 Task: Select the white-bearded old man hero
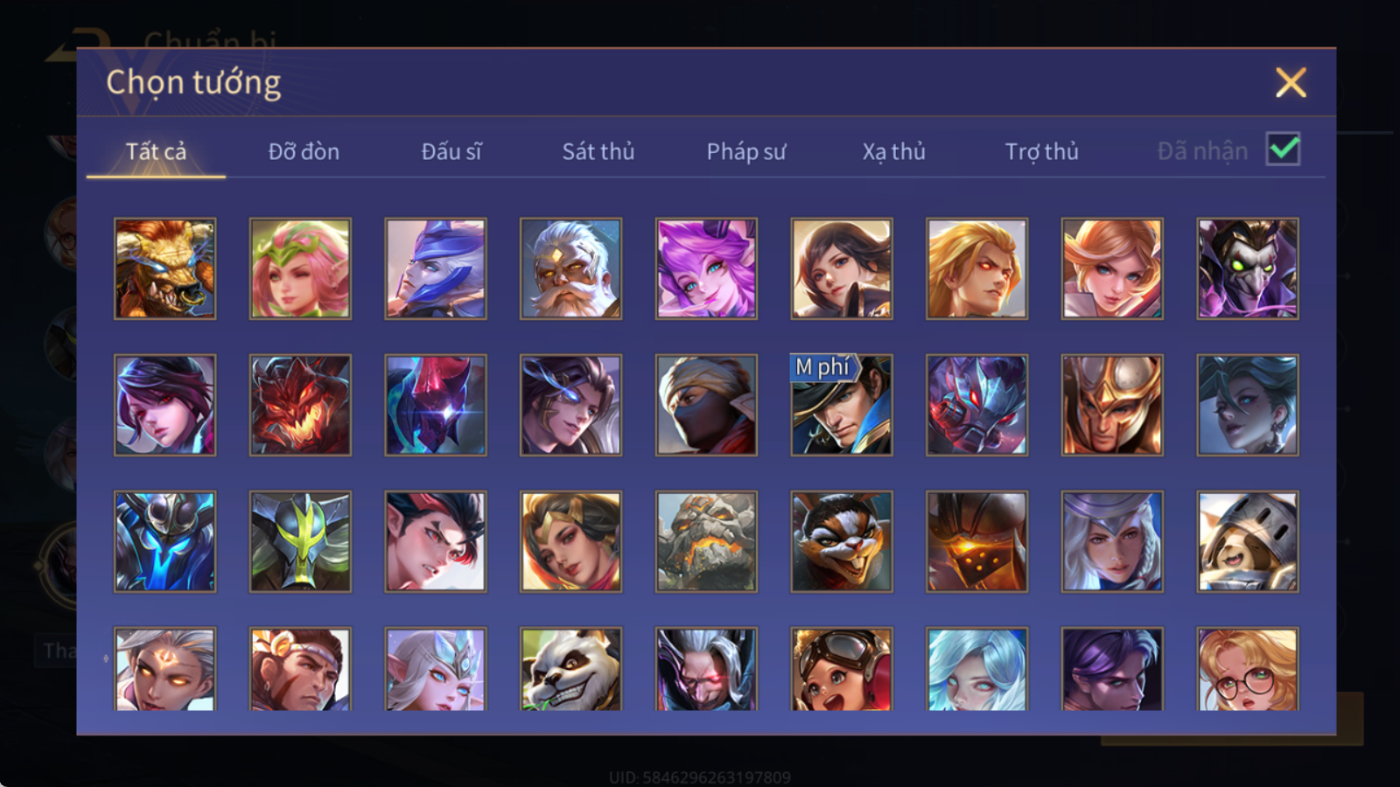(571, 269)
